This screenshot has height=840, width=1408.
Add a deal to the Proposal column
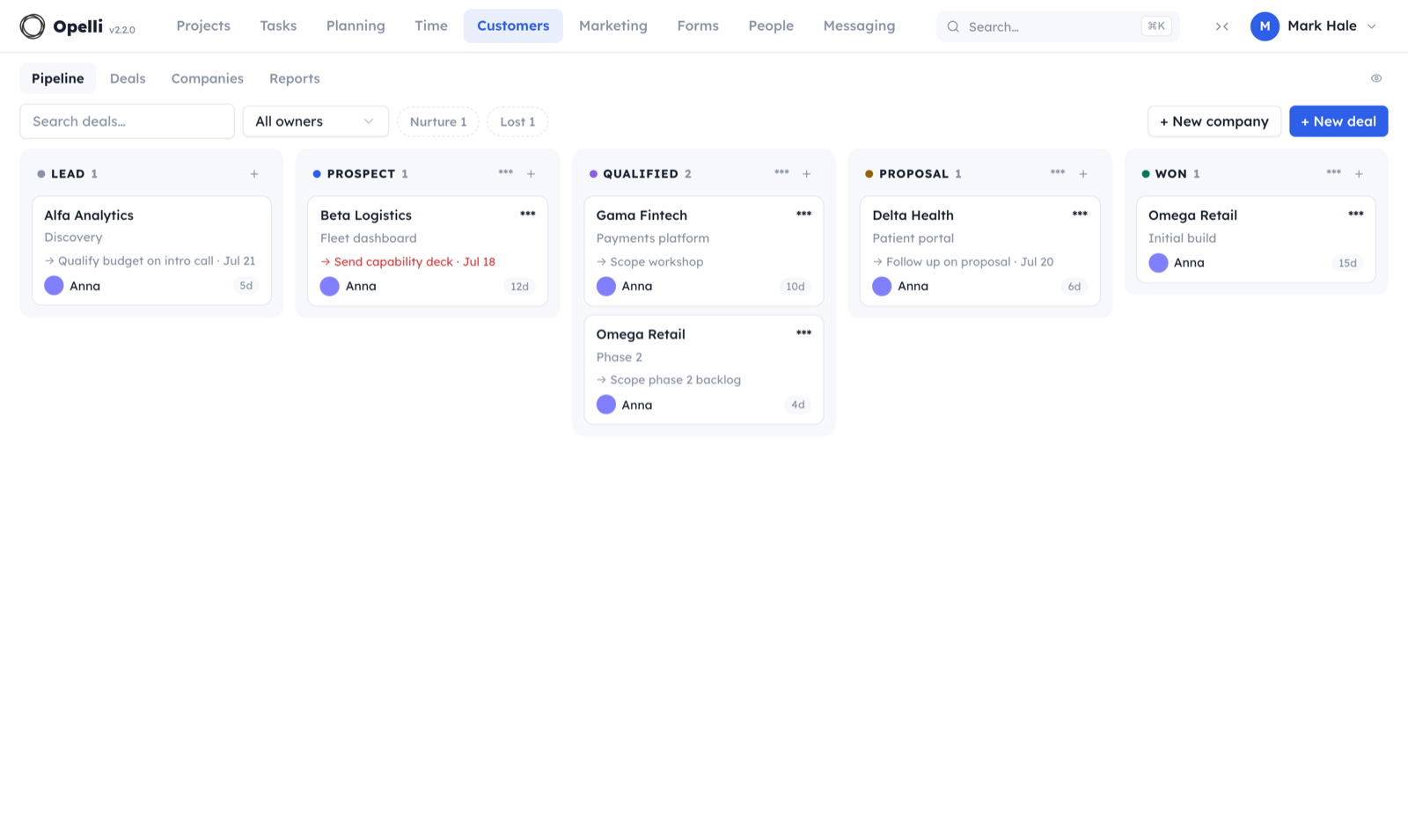coord(1083,174)
